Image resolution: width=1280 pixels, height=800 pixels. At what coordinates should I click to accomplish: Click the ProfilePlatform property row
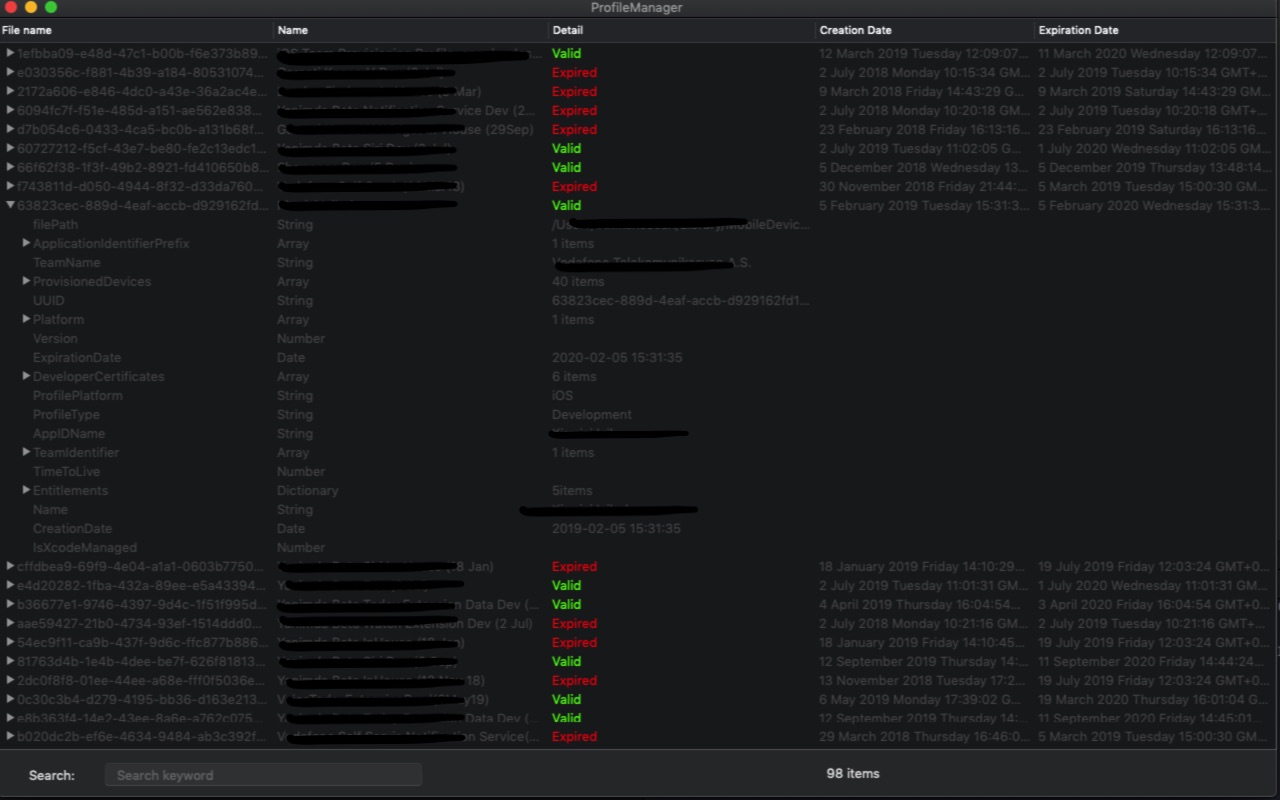pyautogui.click(x=640, y=395)
